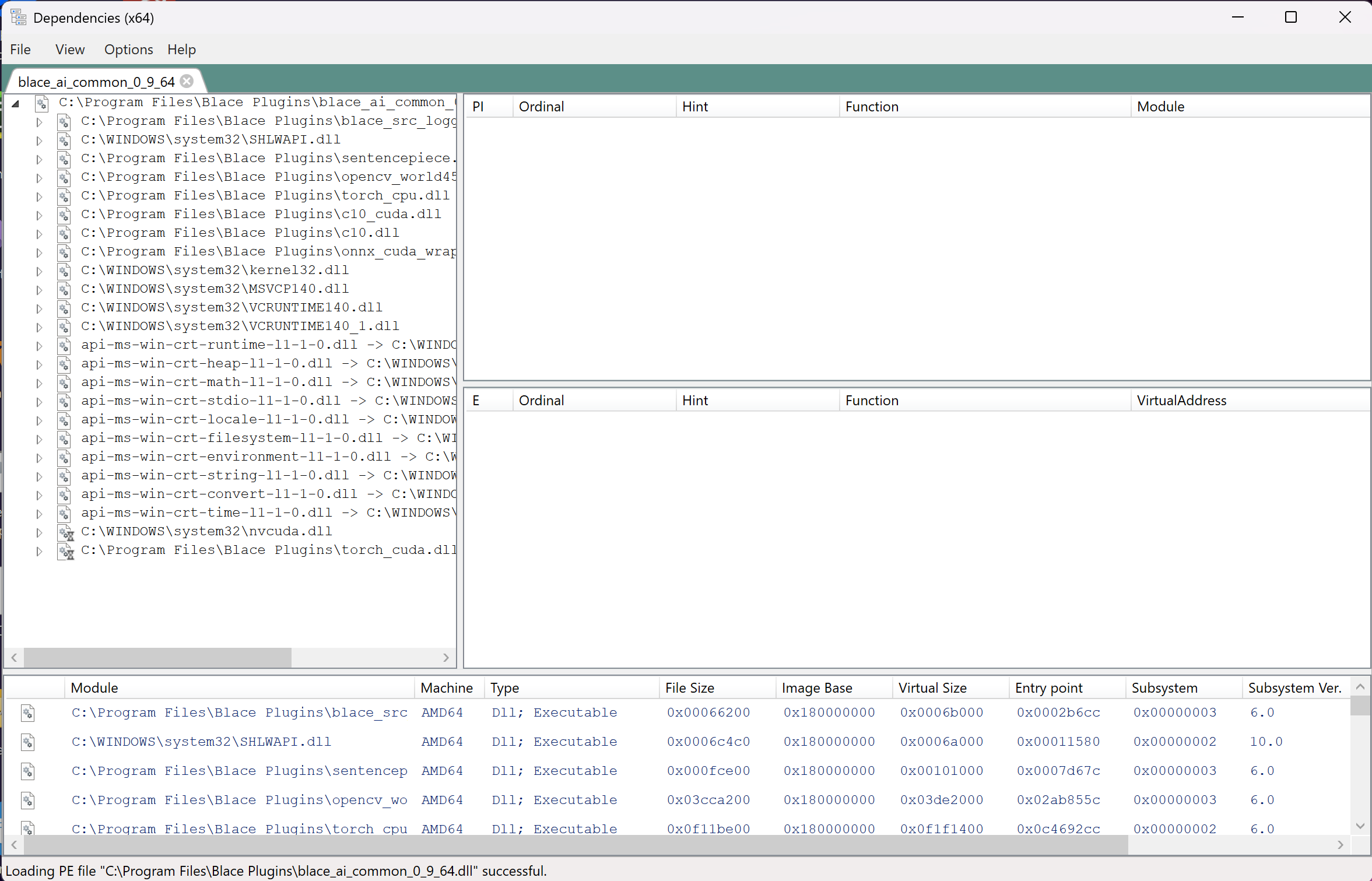Click the c10_cuda.dll module icon in the tree
This screenshot has height=881, width=1372.
[x=64, y=215]
